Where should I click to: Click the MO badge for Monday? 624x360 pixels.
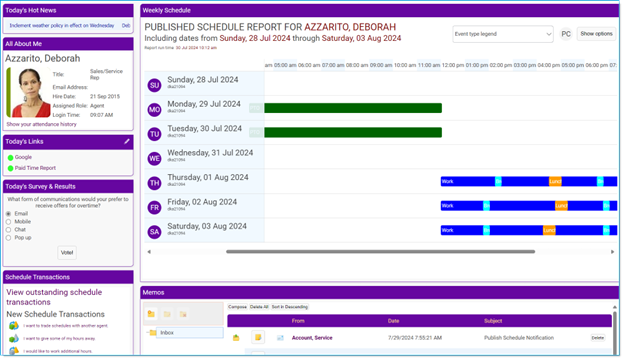click(154, 110)
